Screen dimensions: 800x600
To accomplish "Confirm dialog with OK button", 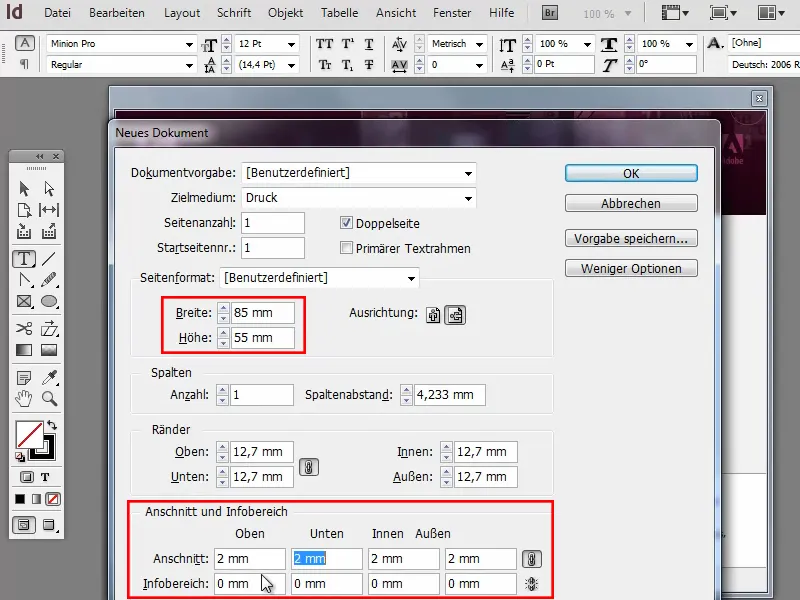I will pos(631,173).
